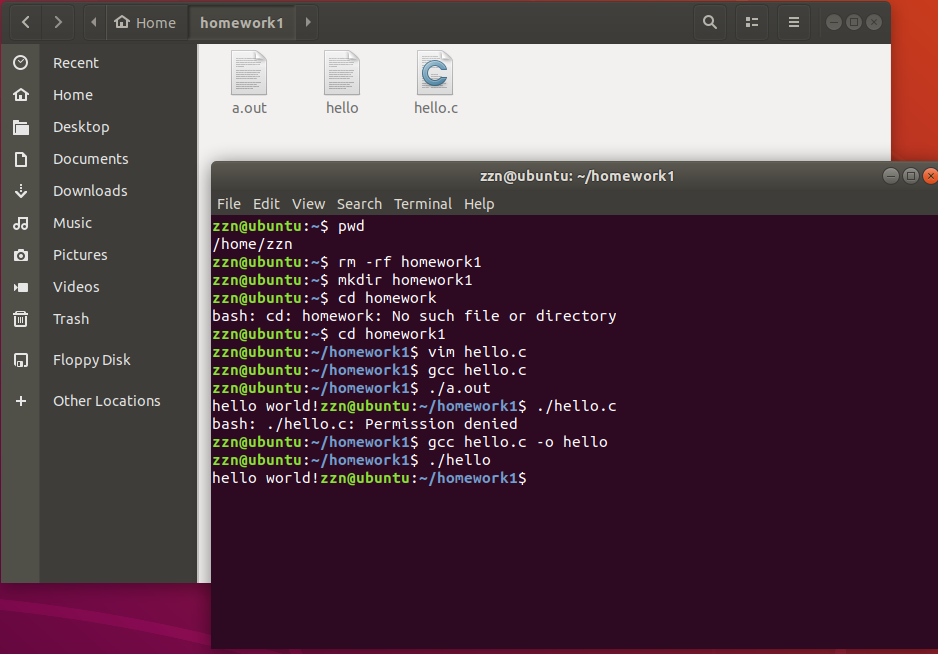This screenshot has width=938, height=654.
Task: Click the a.out file name label
Action: click(249, 108)
